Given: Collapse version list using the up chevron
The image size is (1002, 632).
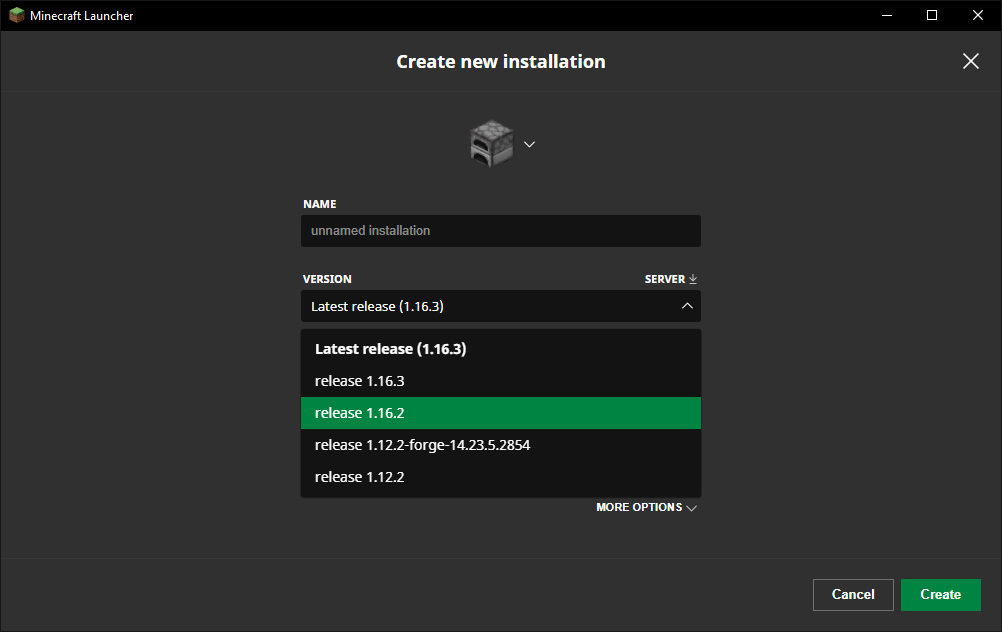Looking at the screenshot, I should point(687,306).
